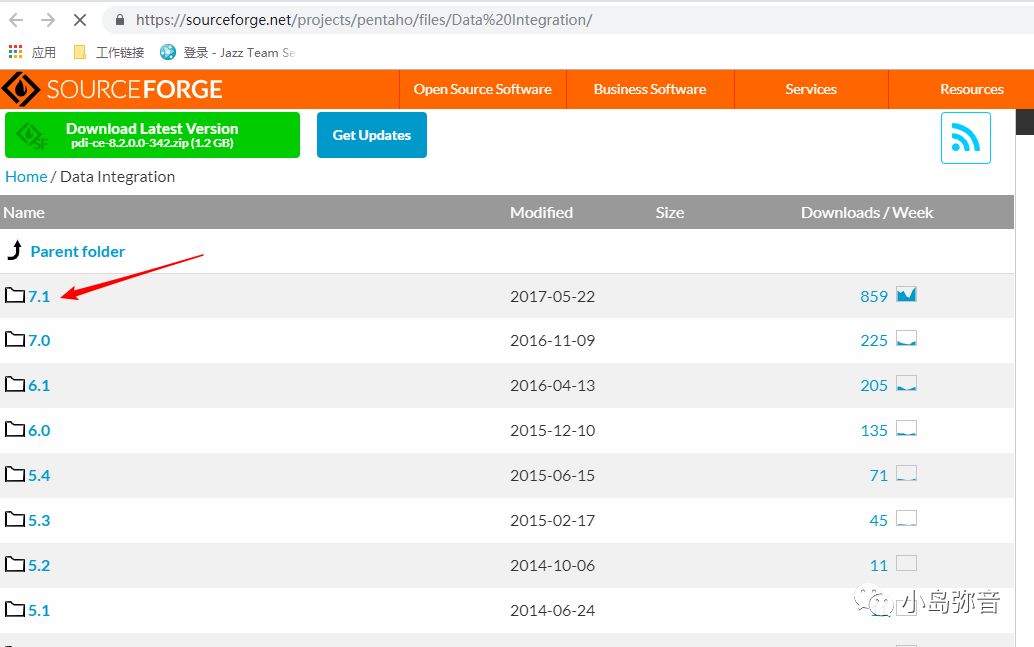
Task: Click the Home breadcrumb link
Action: [x=26, y=176]
